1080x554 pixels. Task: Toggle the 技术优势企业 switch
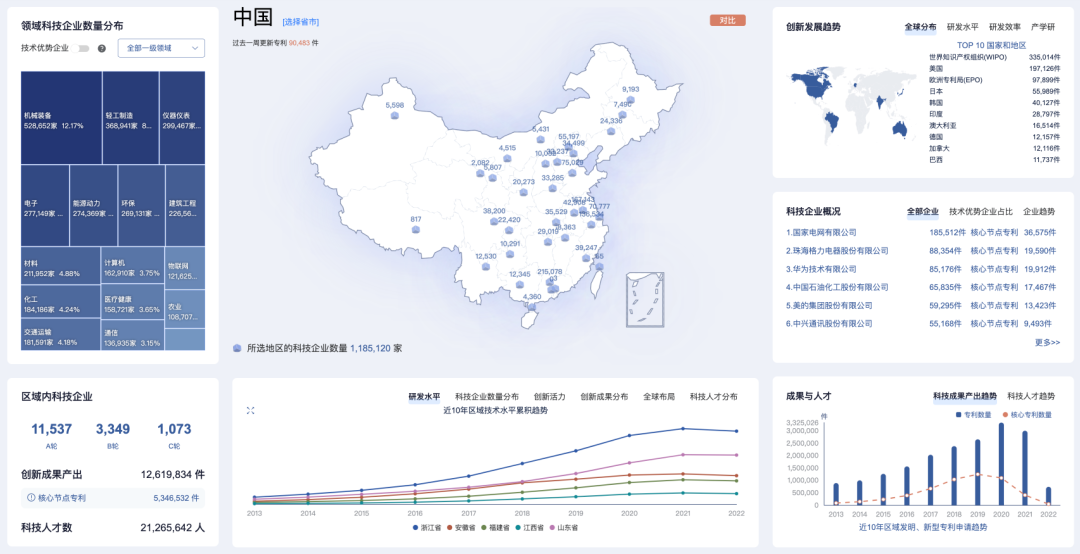pyautogui.click(x=83, y=48)
